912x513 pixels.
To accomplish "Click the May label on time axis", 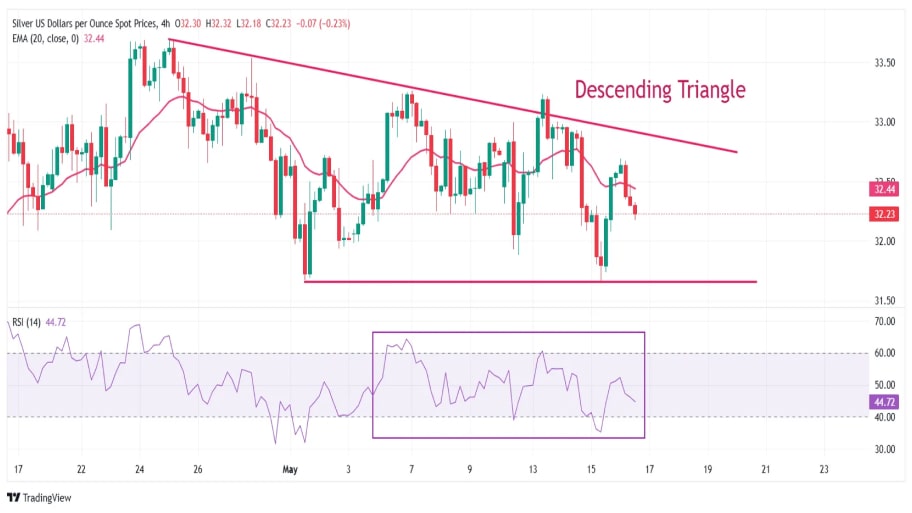I will pos(290,469).
